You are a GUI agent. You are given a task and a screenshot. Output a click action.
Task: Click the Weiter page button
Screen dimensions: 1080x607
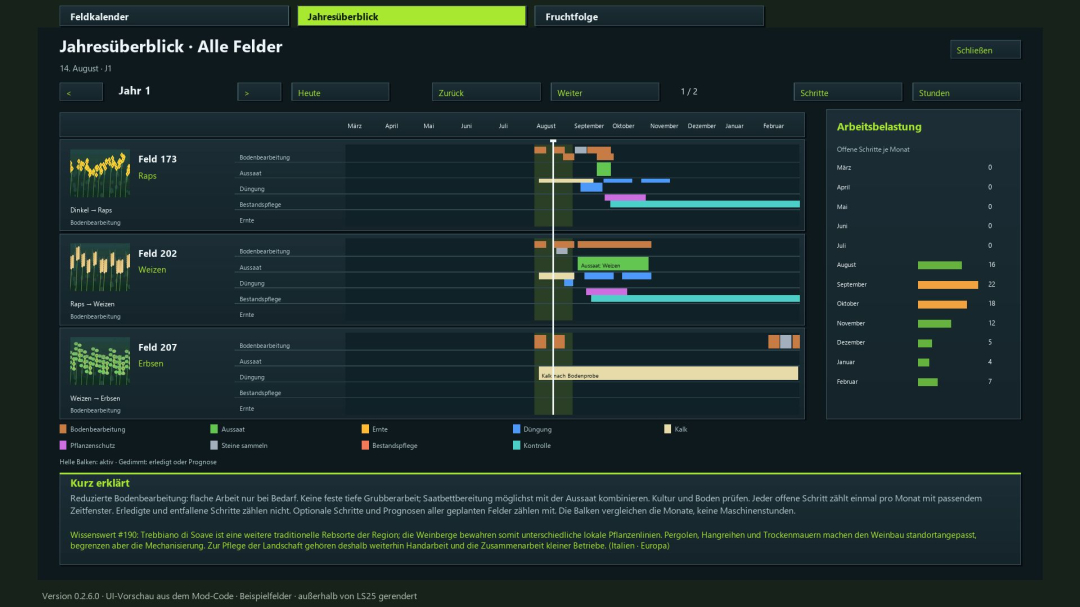tap(604, 92)
